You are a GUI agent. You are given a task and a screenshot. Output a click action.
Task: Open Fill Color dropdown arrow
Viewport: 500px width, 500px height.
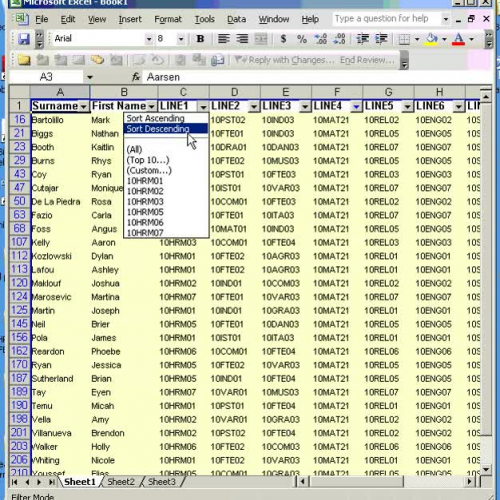[444, 39]
